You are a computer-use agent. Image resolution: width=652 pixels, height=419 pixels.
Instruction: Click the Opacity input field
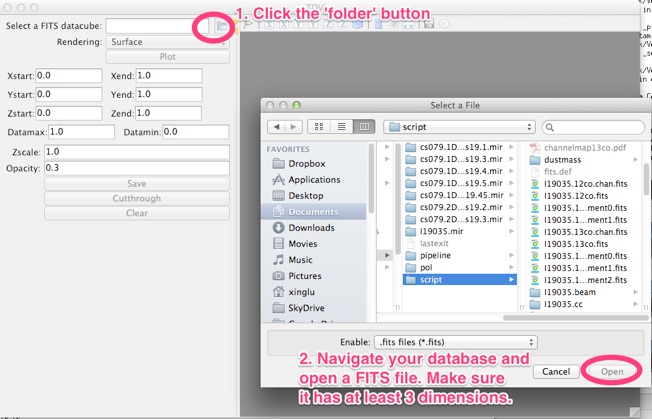coord(136,167)
